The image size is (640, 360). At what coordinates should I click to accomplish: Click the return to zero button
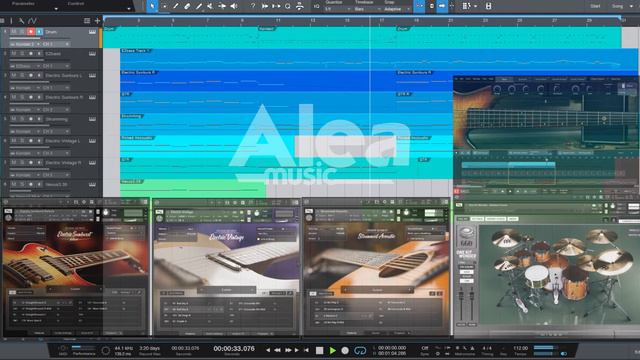(x=306, y=350)
